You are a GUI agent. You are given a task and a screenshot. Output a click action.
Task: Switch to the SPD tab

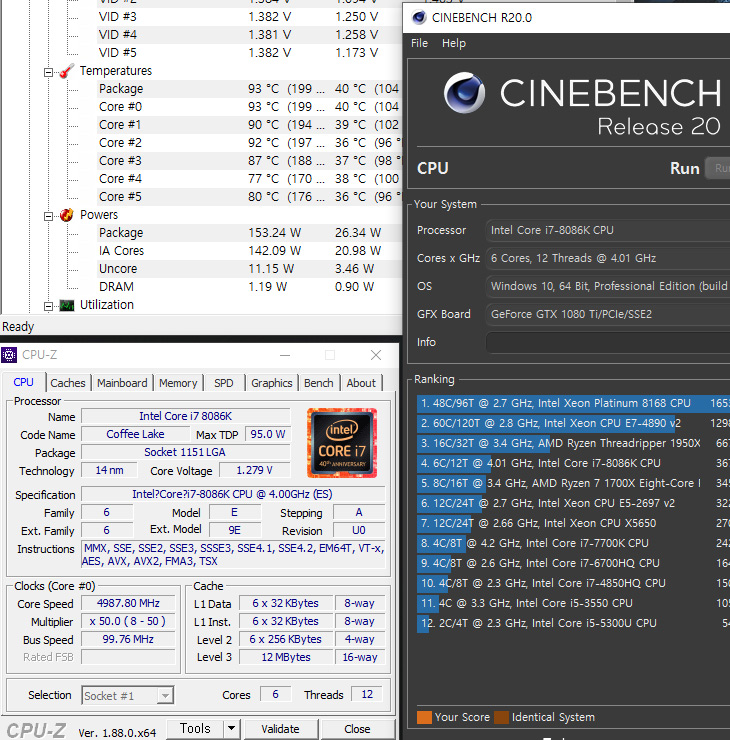[224, 383]
